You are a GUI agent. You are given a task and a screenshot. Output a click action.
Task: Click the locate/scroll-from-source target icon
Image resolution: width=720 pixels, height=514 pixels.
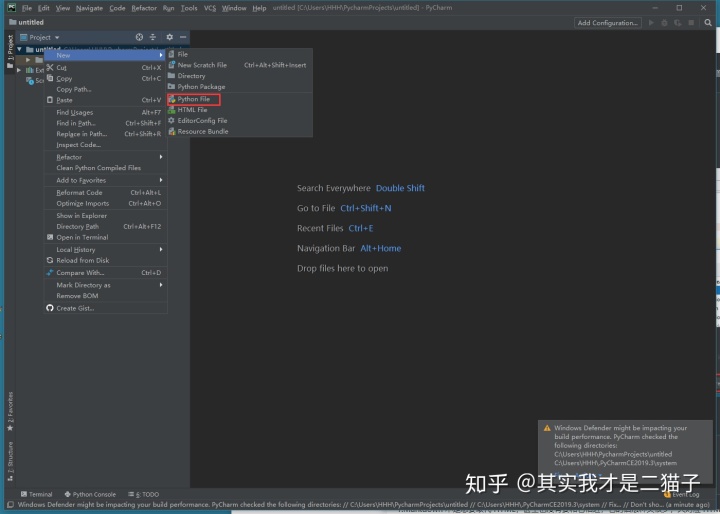click(x=139, y=37)
